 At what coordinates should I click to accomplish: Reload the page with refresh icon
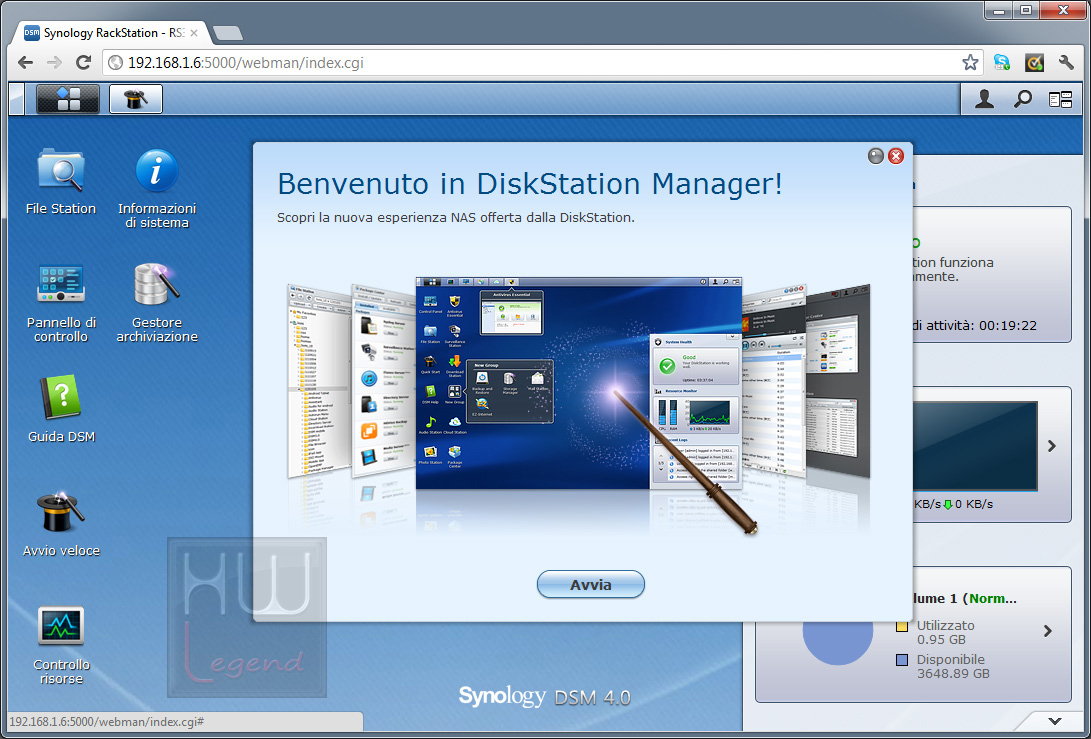click(x=83, y=63)
